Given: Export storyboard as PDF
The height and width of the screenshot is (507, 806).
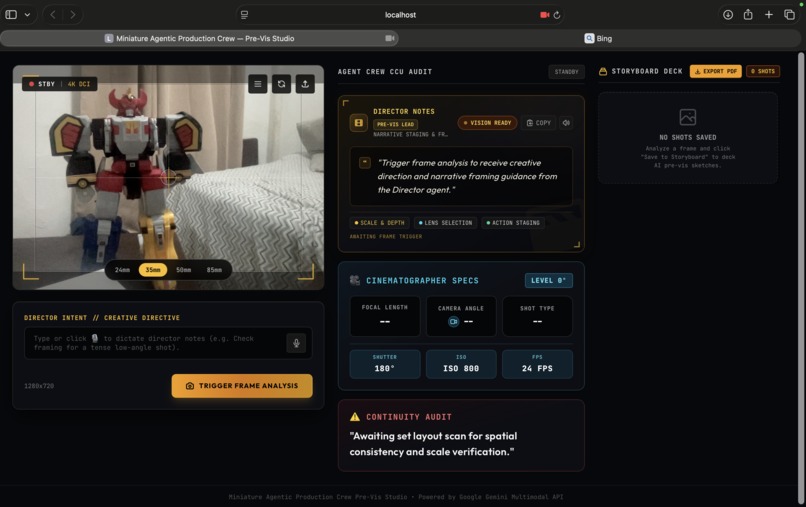Looking at the screenshot, I should 716,71.
